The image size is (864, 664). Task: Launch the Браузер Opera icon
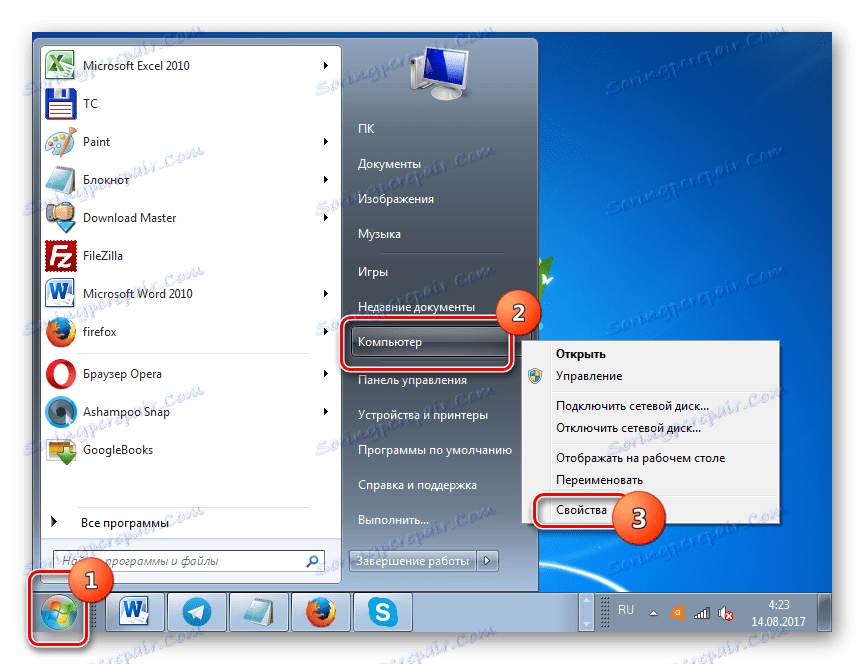point(60,374)
